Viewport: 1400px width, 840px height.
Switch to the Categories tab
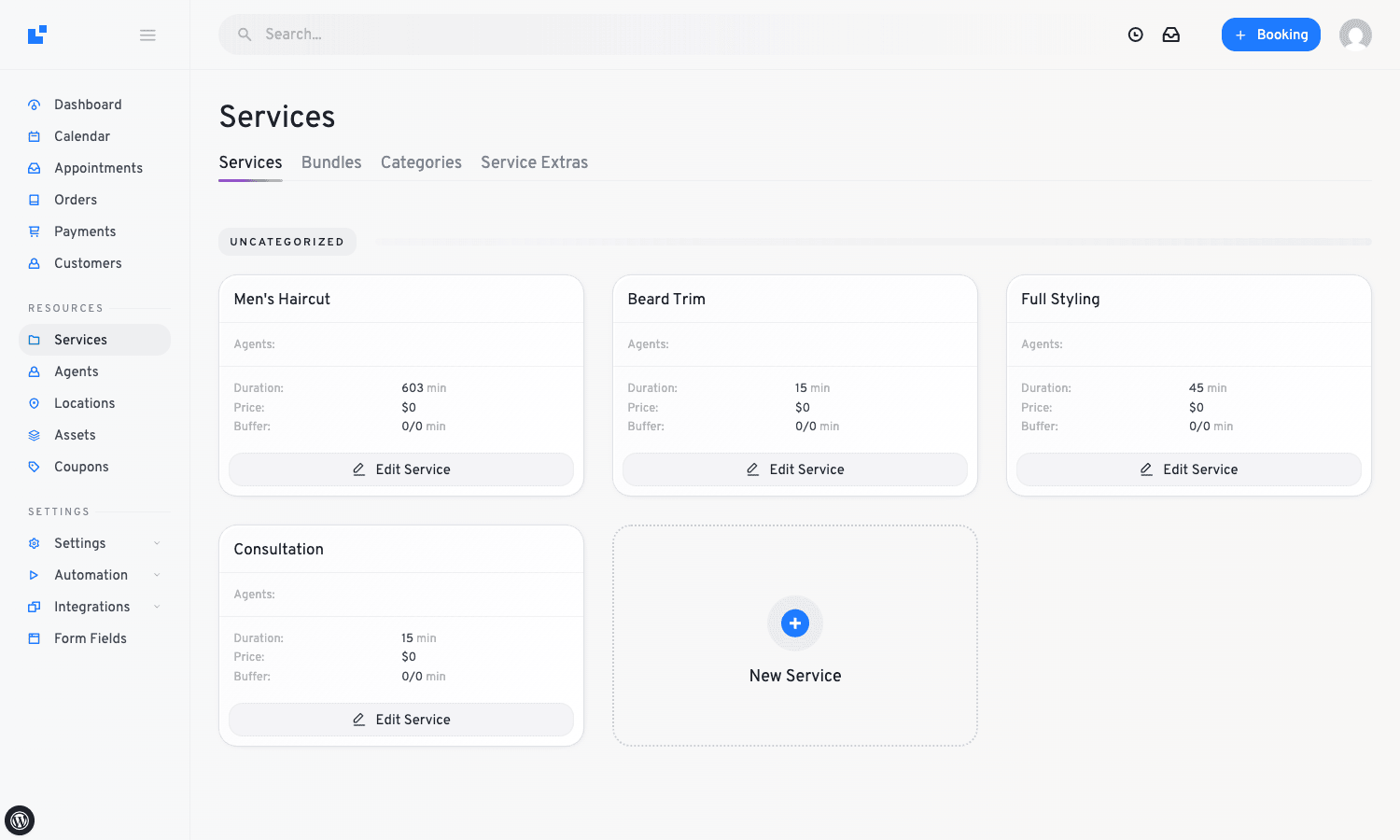[421, 162]
